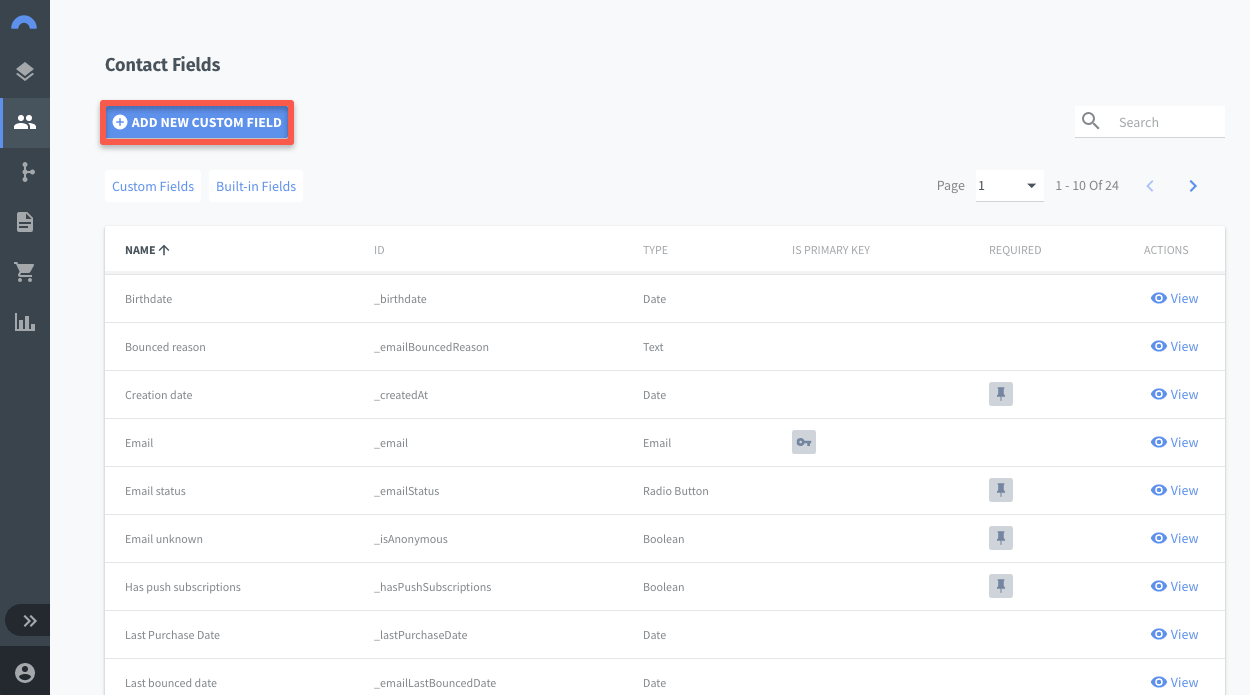Click the _emailStatus ID cell
This screenshot has height=695, width=1250.
pyautogui.click(x=406, y=491)
